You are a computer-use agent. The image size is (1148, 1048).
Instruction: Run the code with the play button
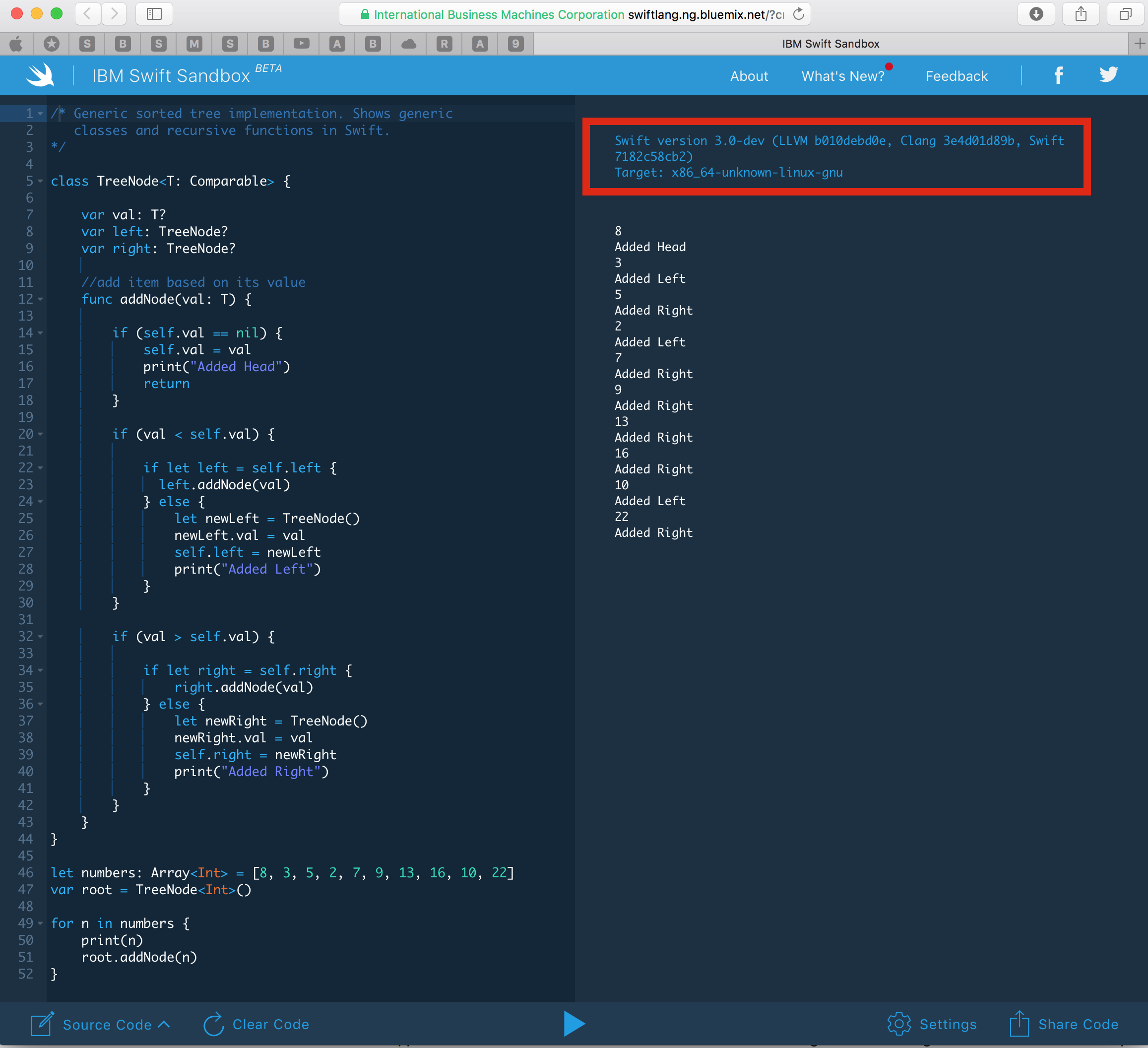(574, 1024)
